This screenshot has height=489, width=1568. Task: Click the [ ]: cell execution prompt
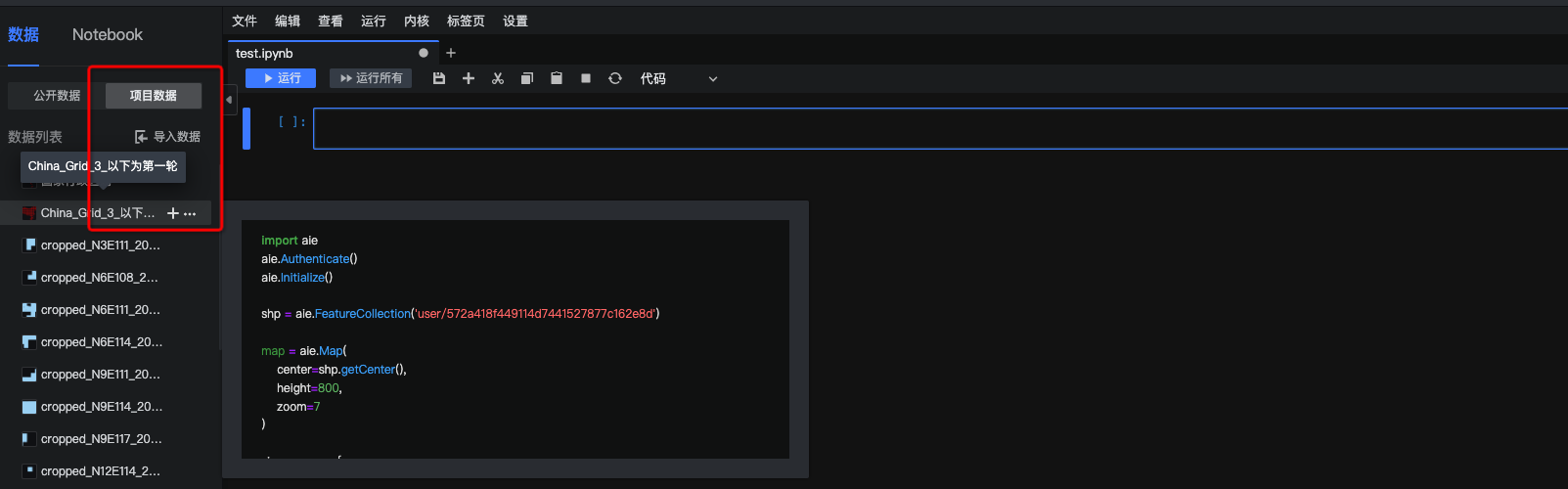coord(291,122)
